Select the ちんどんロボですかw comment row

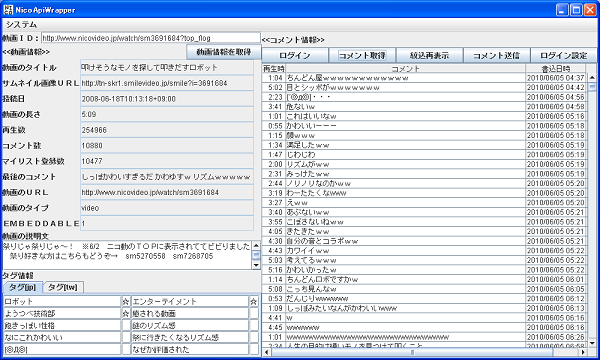(424, 279)
